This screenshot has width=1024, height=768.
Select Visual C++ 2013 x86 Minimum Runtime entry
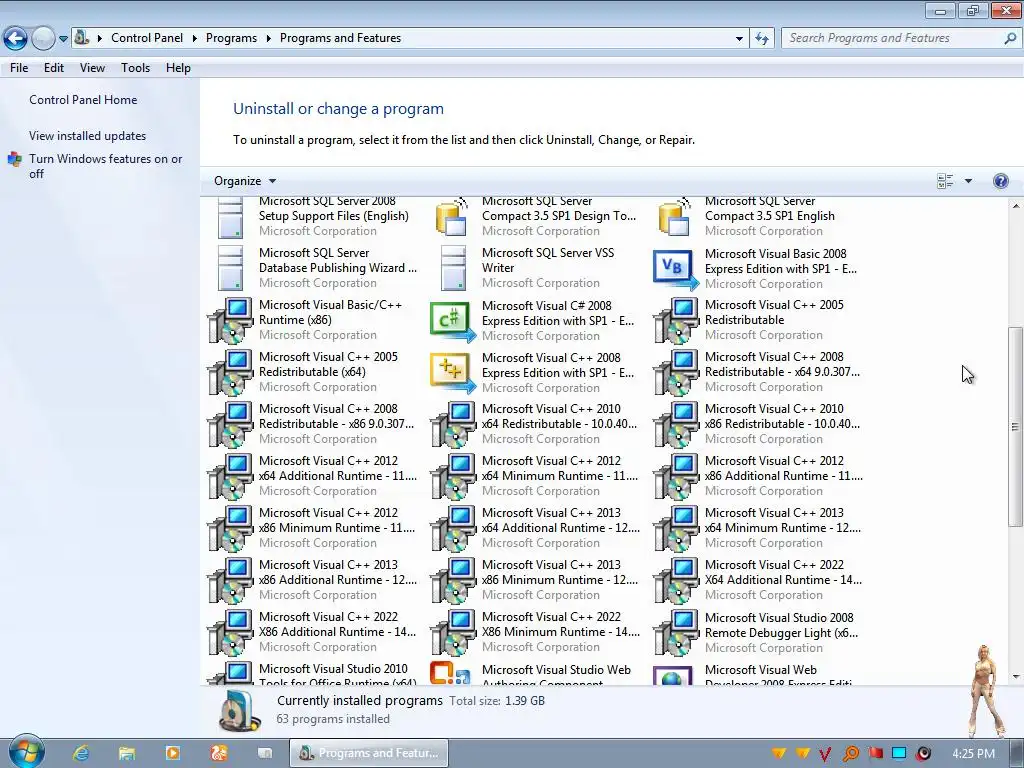click(x=536, y=580)
